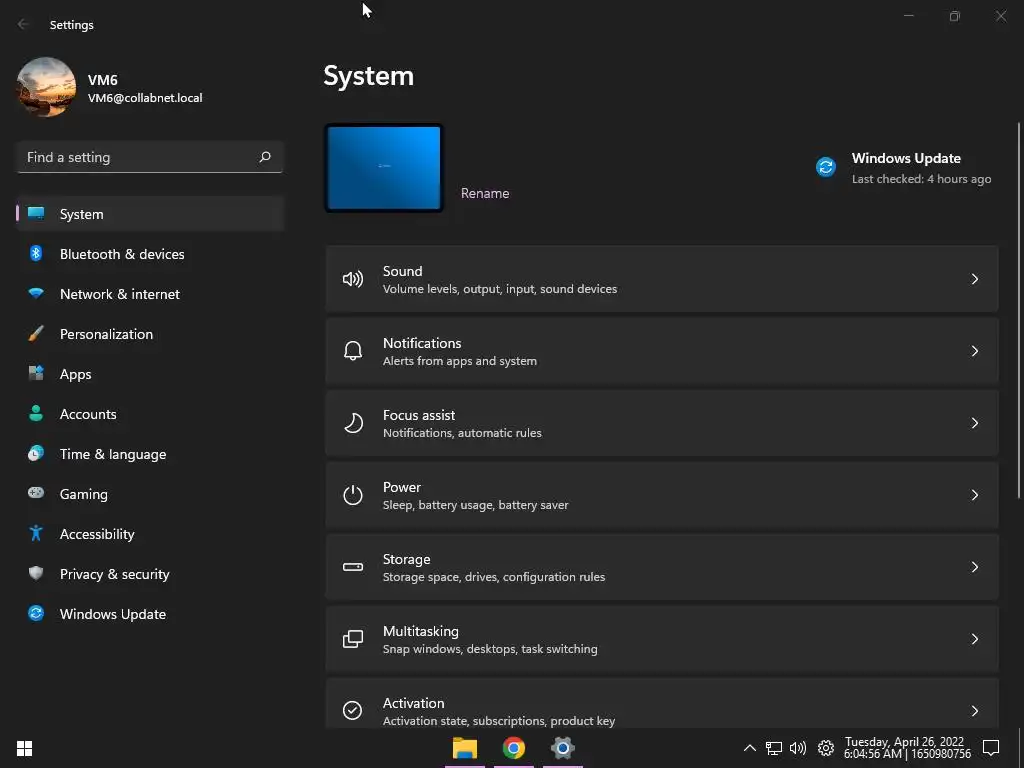Click the taskbar date and time
The image size is (1024, 768).
(x=907, y=748)
